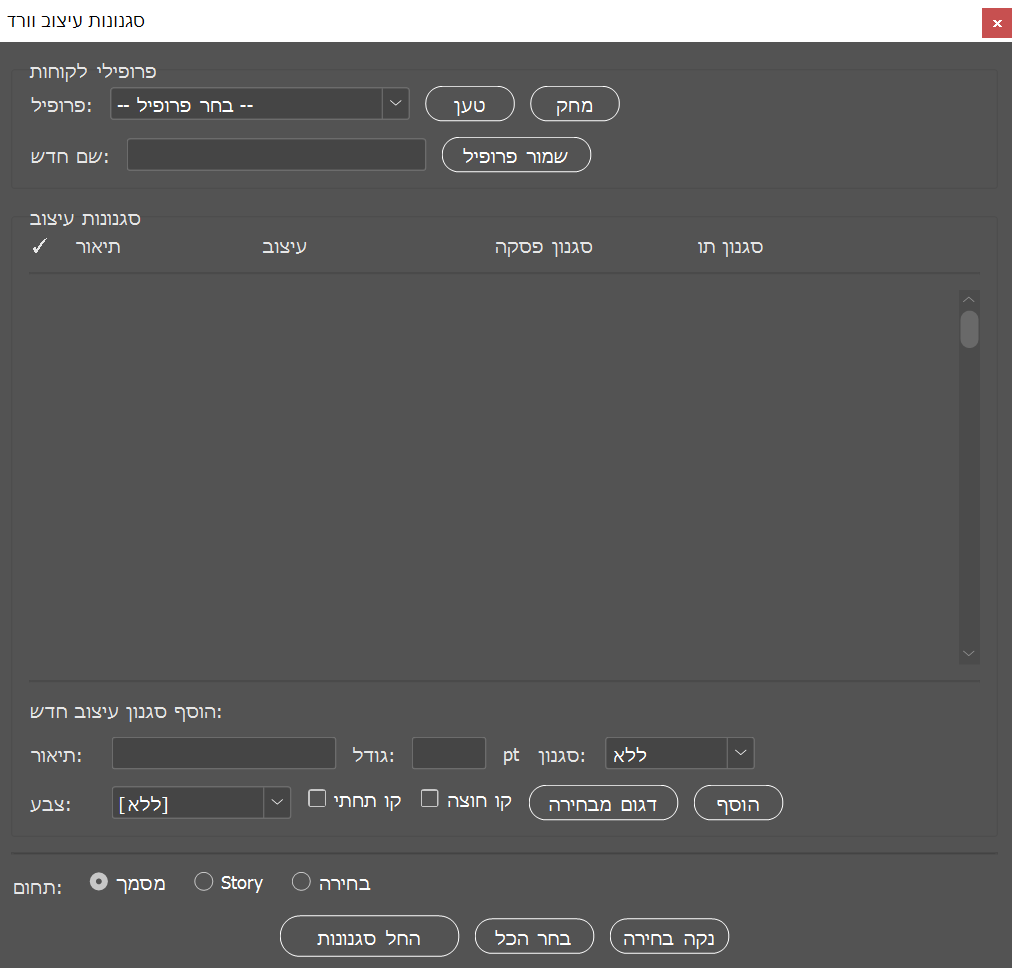This screenshot has height=968, width=1012.
Task: Click the styles list scrollbar thumb
Action: click(969, 329)
